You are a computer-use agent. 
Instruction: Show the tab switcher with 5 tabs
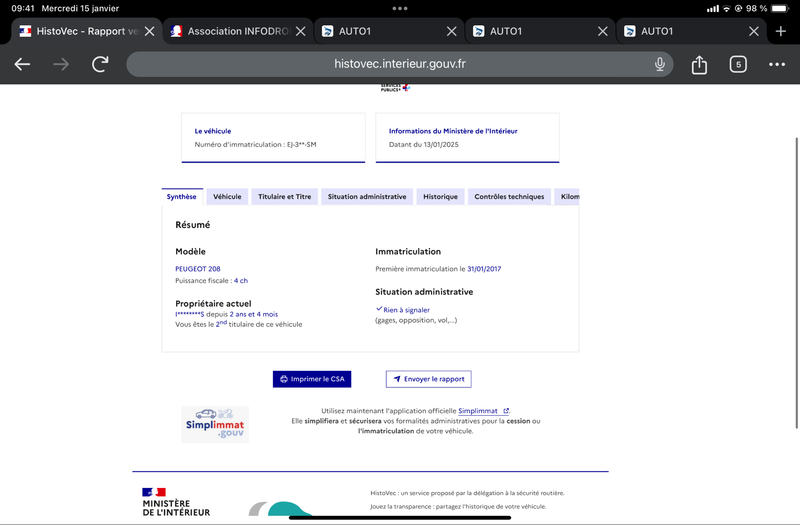coord(738,64)
